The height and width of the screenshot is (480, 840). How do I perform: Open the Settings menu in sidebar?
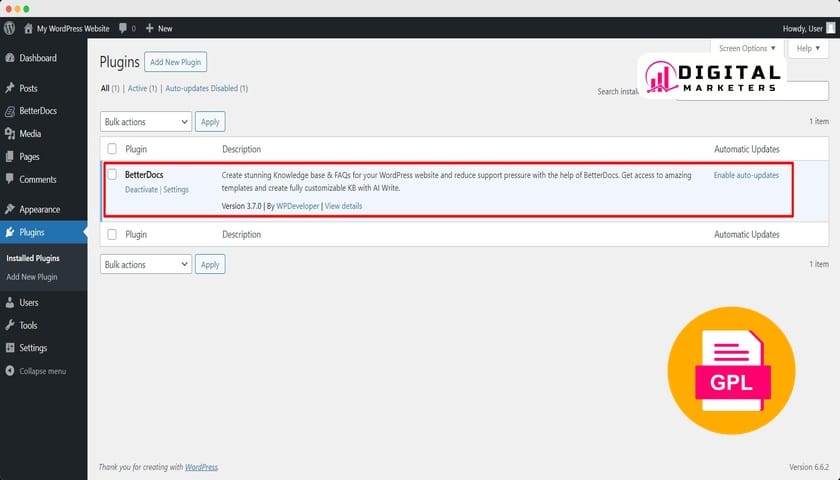[x=33, y=348]
